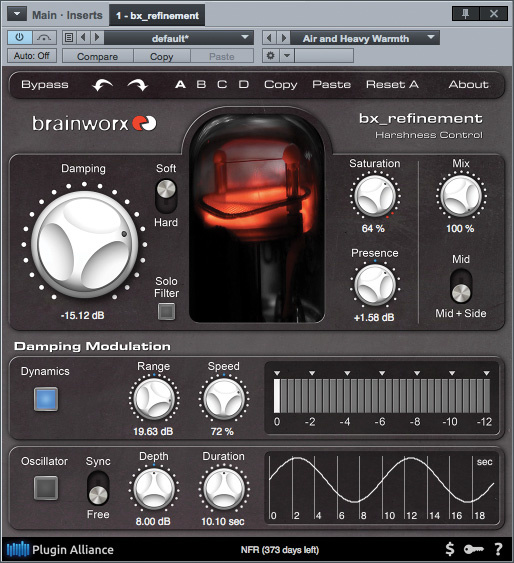Expand the arrow next to gear icon
The height and width of the screenshot is (563, 514).
287,56
